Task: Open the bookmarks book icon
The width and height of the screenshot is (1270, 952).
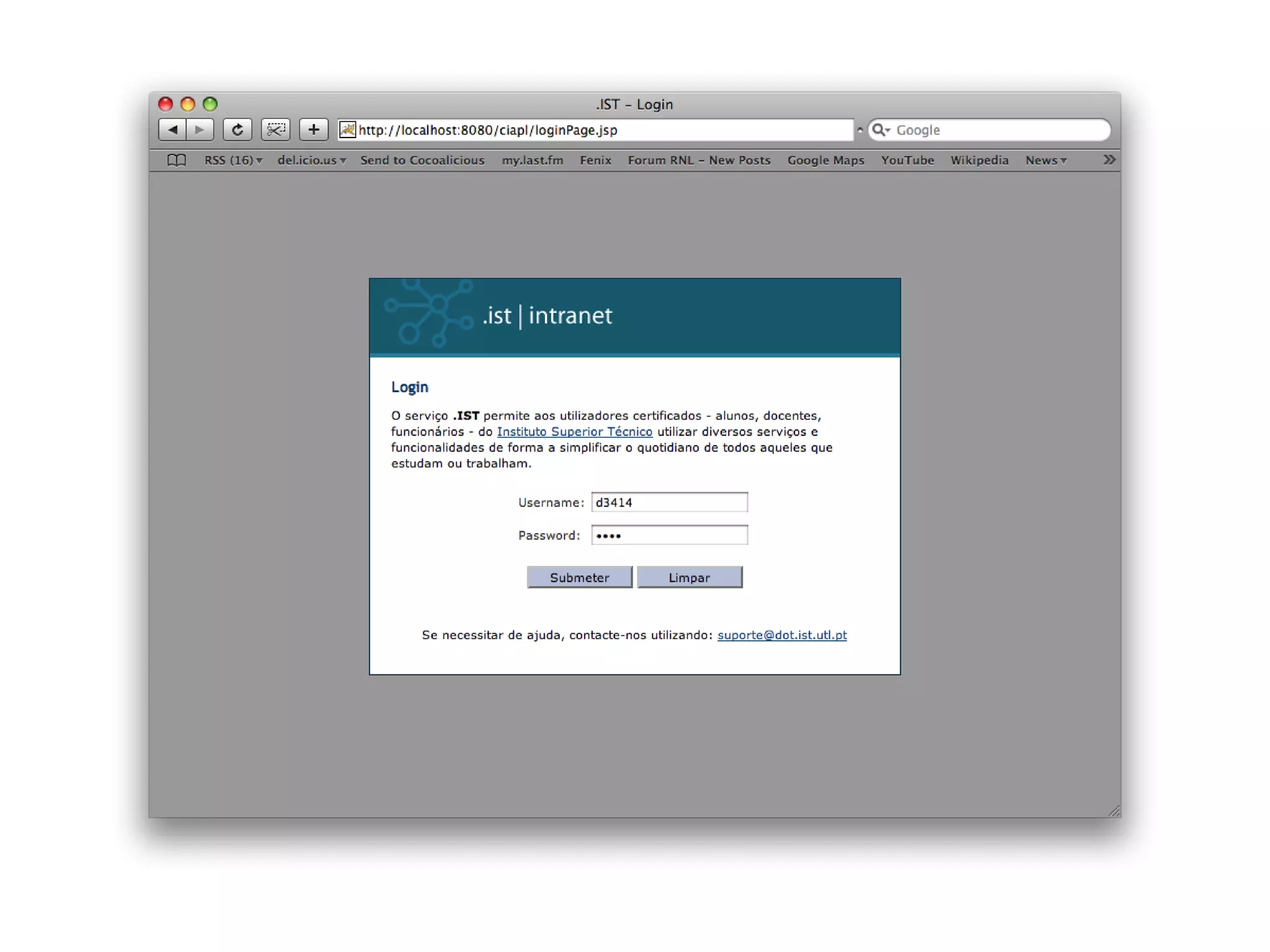Action: click(177, 160)
